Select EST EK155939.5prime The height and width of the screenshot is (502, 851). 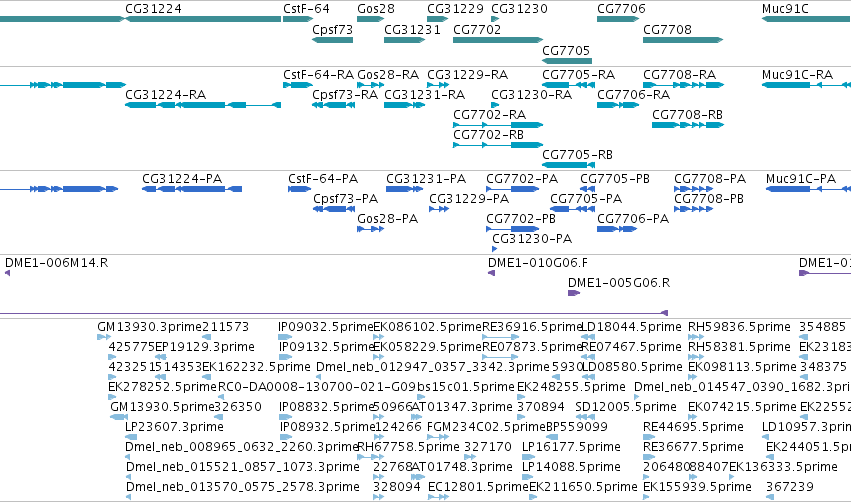pos(697,487)
